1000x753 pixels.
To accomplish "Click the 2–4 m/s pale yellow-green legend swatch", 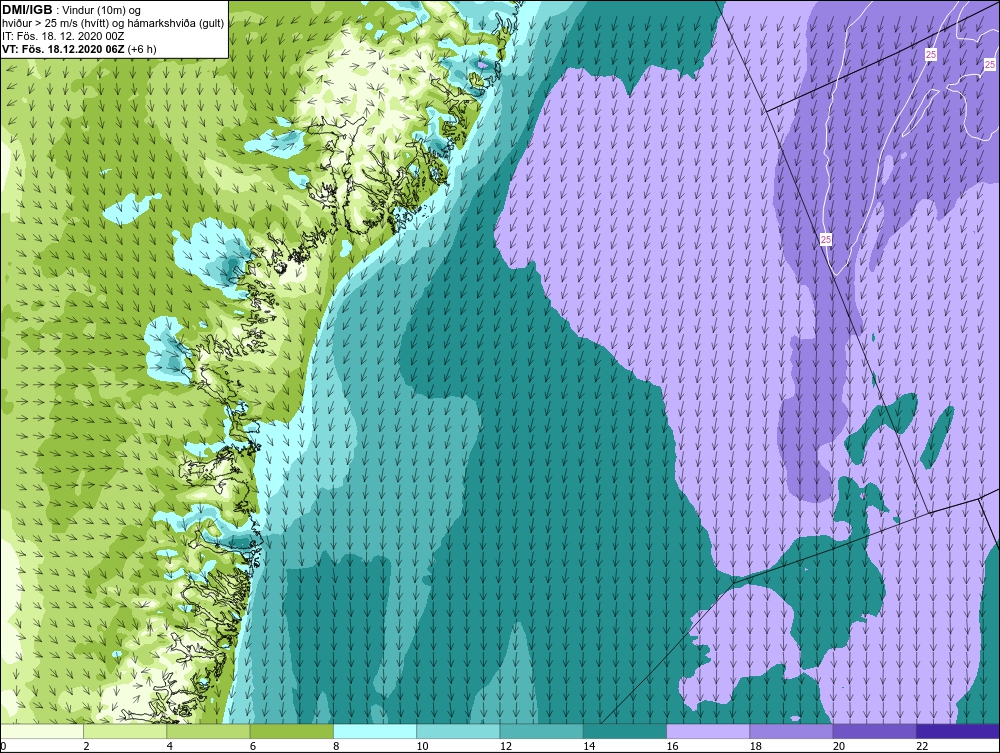I will click(125, 731).
